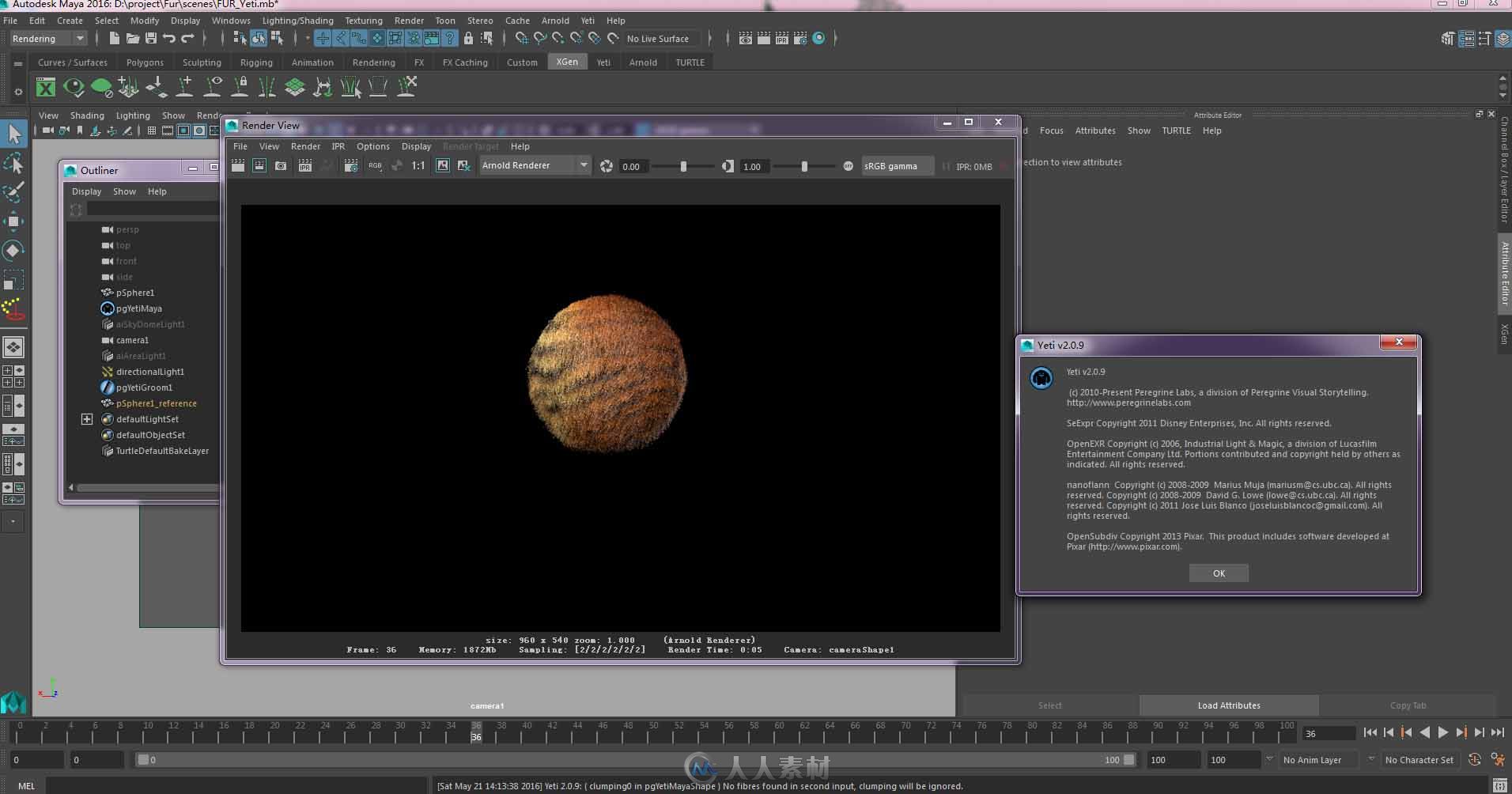The width and height of the screenshot is (1512, 794).
Task: Click the keep image icon in Render View
Action: (443, 165)
